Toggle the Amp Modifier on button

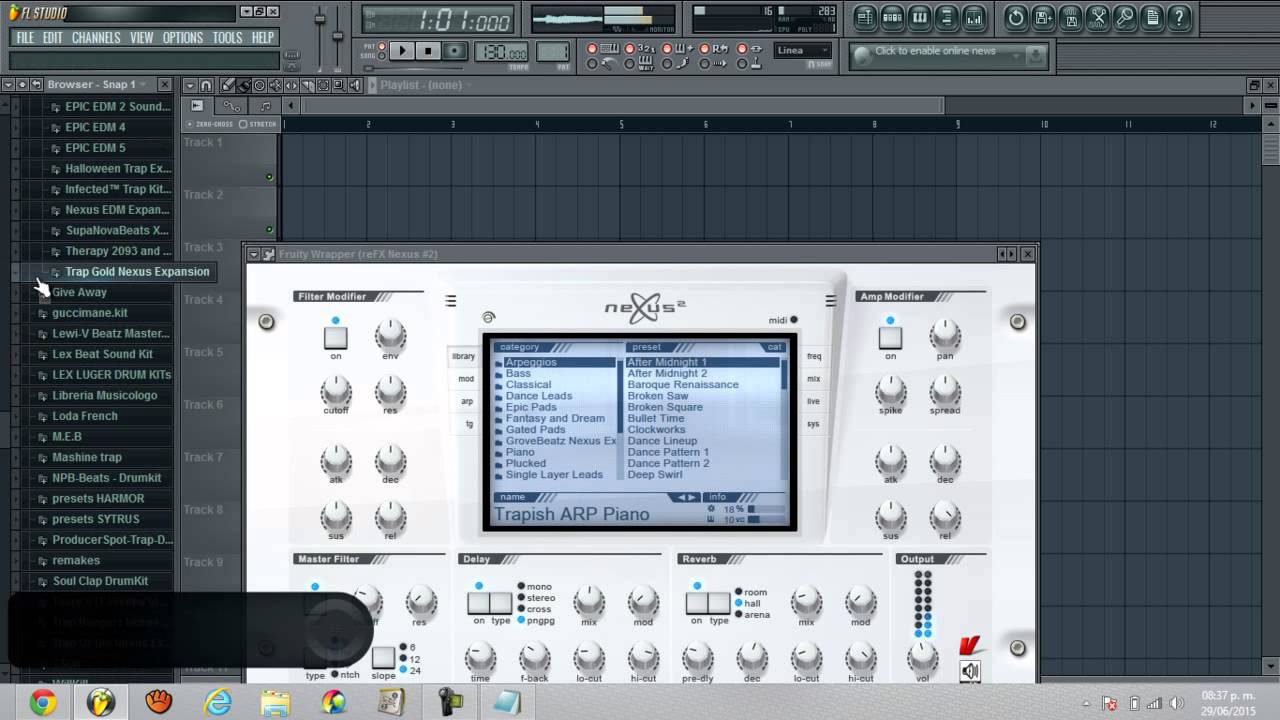(890, 338)
